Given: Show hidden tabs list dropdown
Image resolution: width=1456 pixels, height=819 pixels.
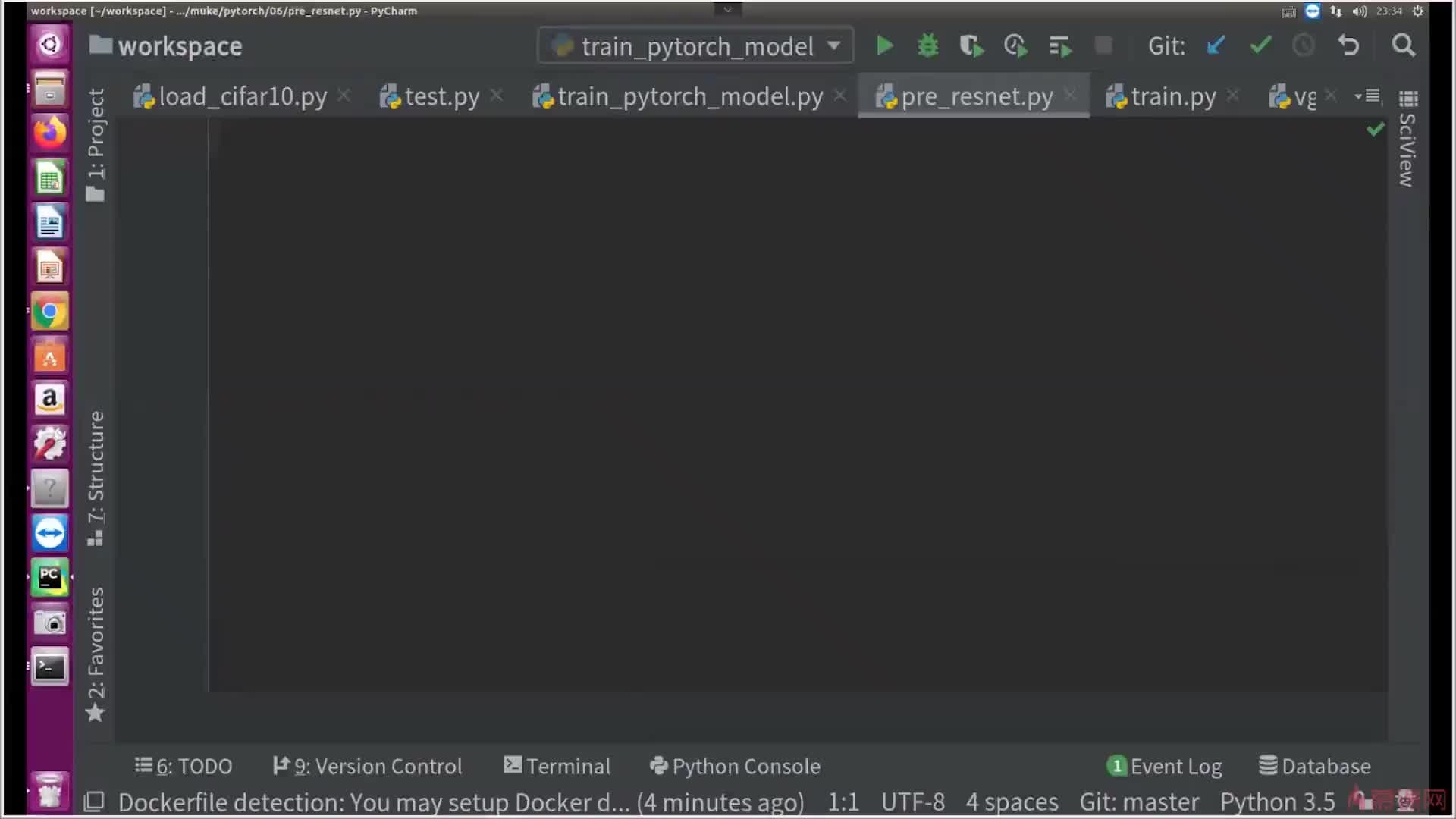Looking at the screenshot, I should tap(1368, 96).
